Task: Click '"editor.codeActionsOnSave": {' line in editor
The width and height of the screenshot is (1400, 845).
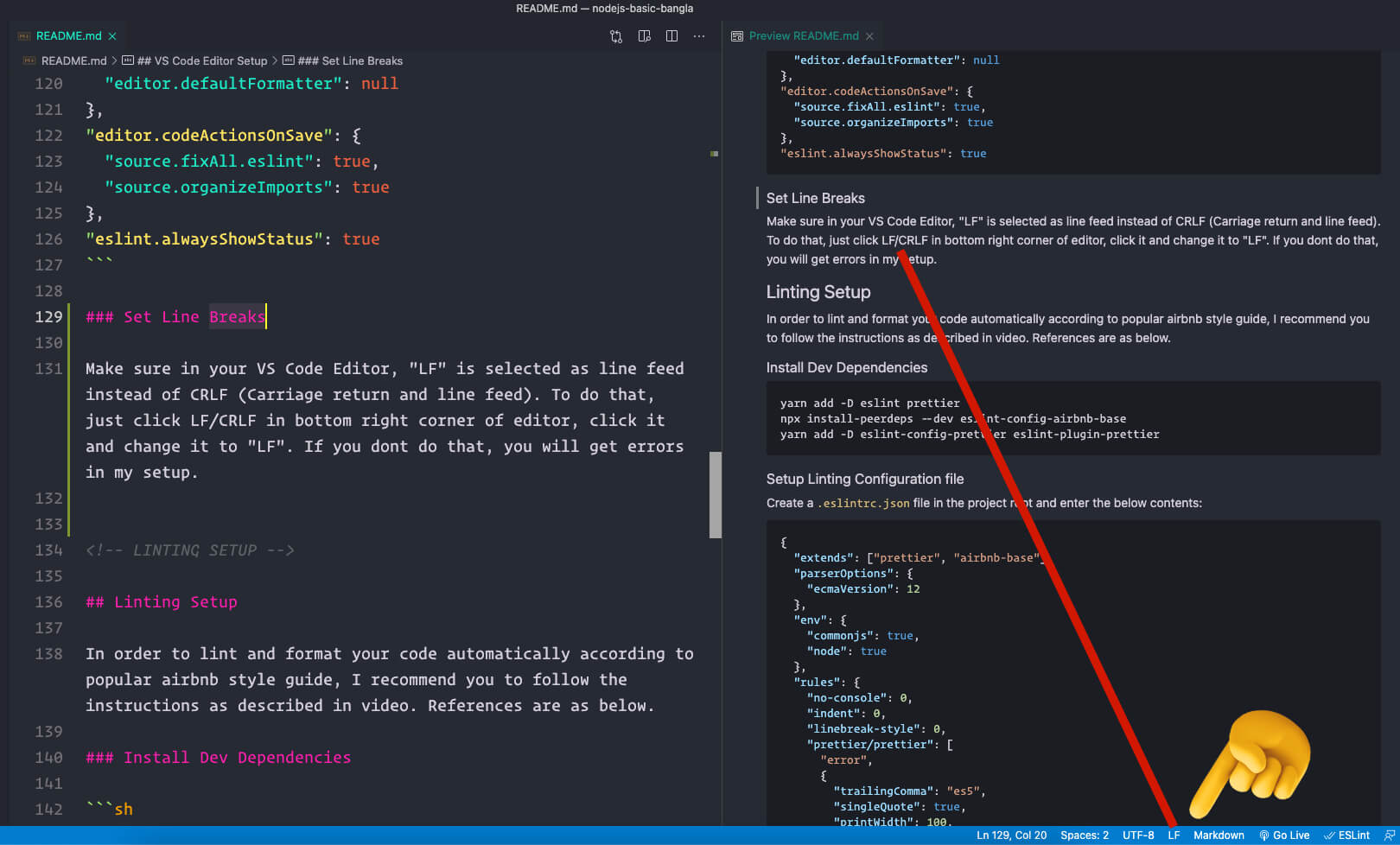Action: point(224,136)
